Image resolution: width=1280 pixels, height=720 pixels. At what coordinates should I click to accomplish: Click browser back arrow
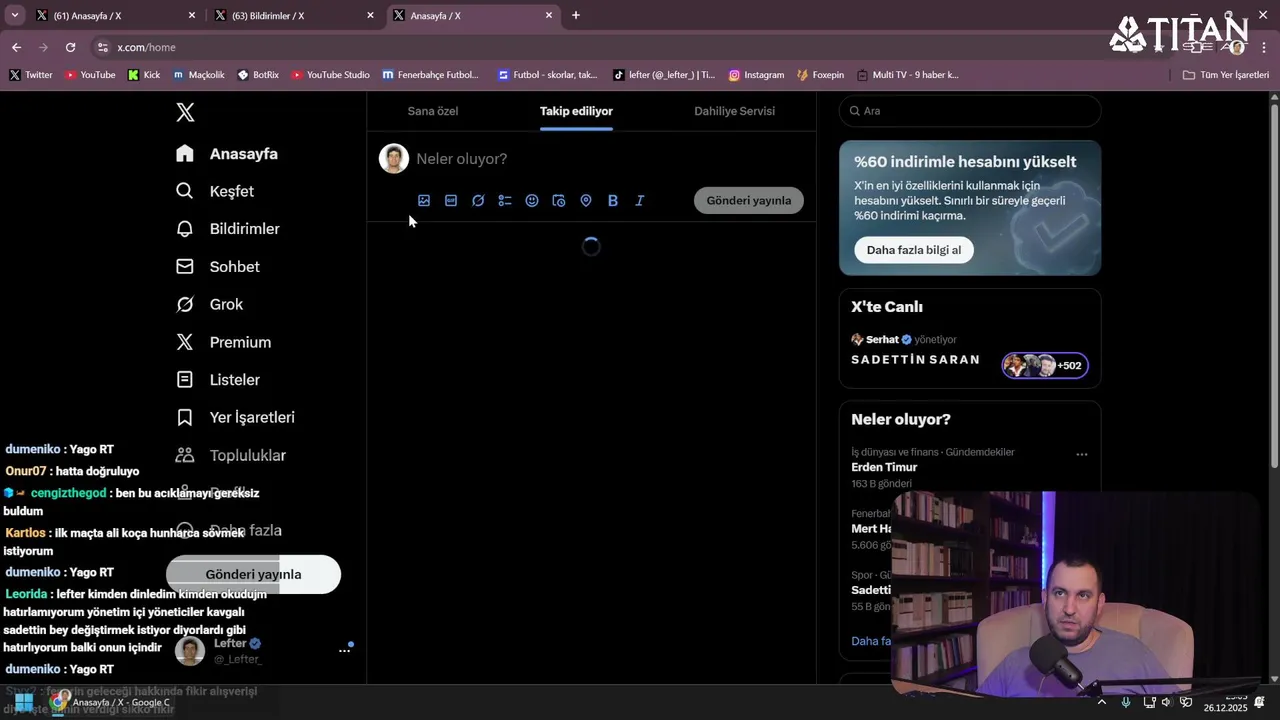click(16, 47)
